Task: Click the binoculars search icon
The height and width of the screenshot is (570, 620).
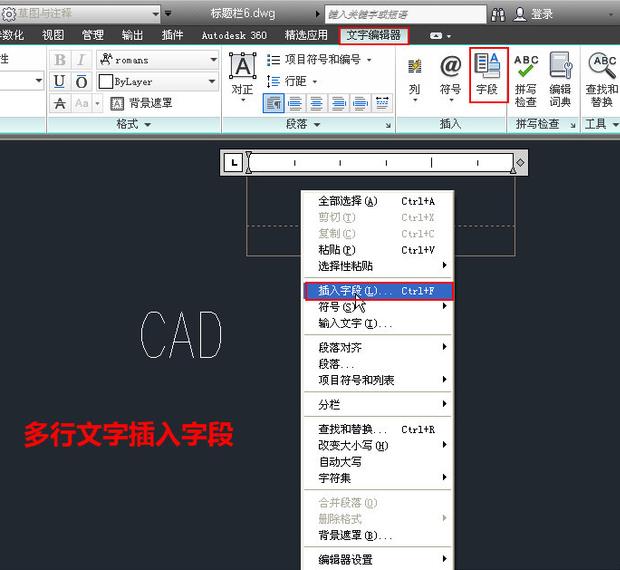Action: coord(498,15)
